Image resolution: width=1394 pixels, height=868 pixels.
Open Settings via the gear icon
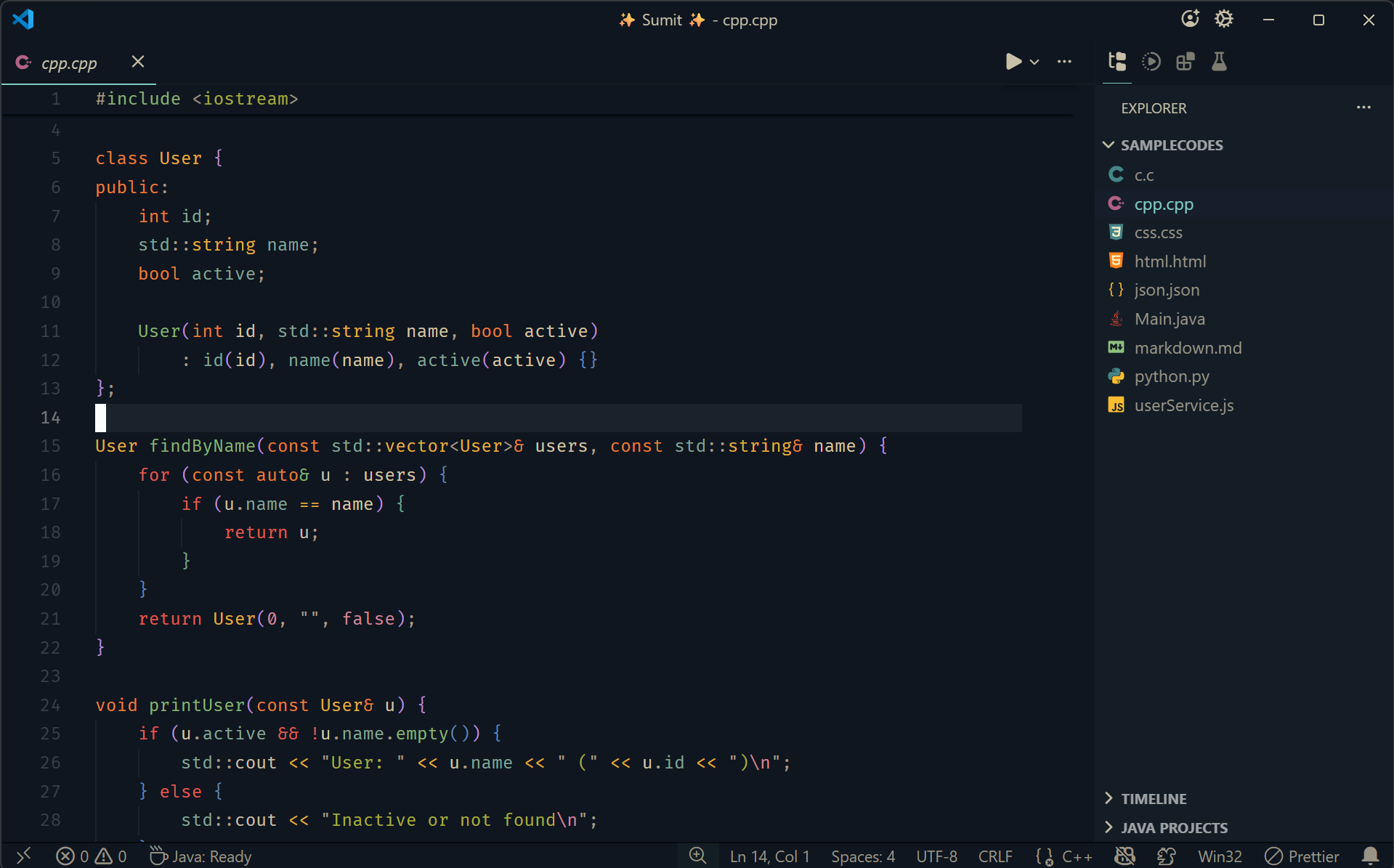click(x=1224, y=19)
